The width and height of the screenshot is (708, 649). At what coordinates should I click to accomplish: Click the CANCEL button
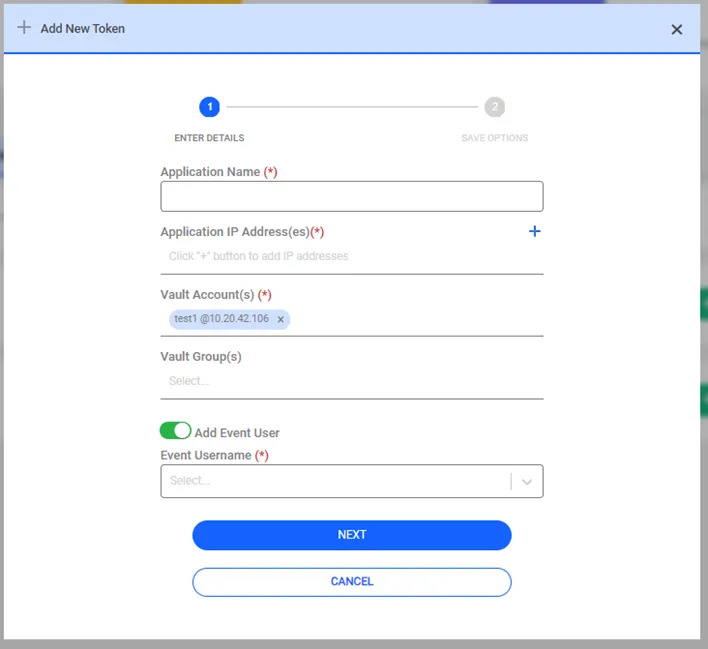pyautogui.click(x=352, y=582)
